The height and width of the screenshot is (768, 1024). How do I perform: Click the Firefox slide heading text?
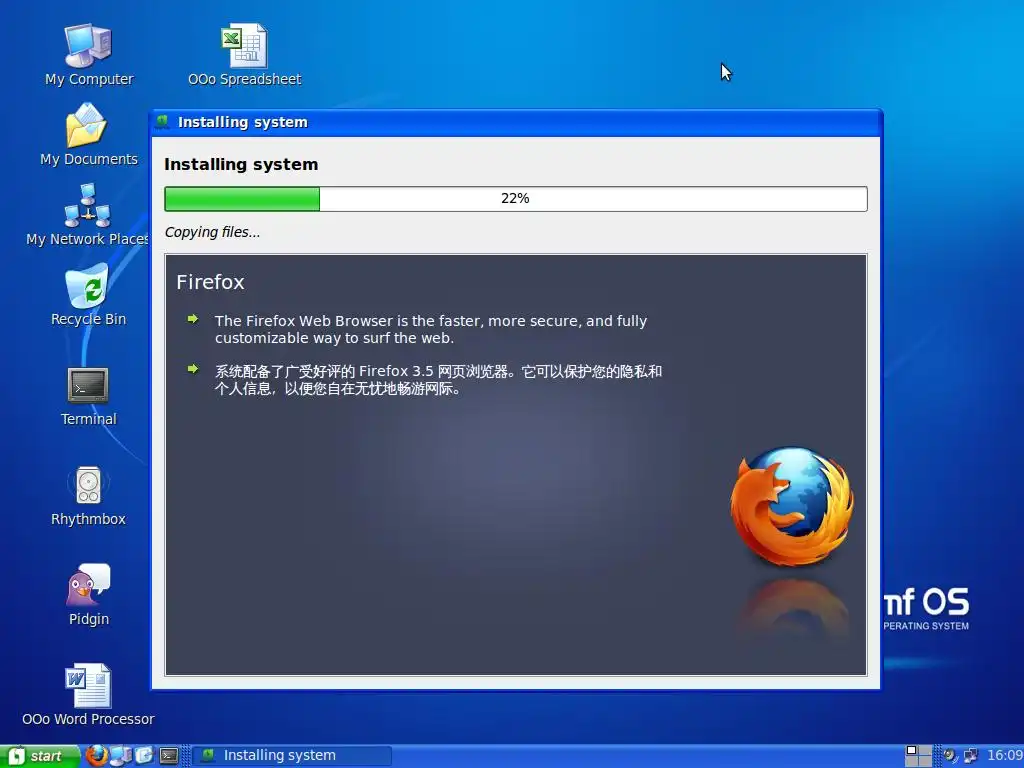(210, 282)
